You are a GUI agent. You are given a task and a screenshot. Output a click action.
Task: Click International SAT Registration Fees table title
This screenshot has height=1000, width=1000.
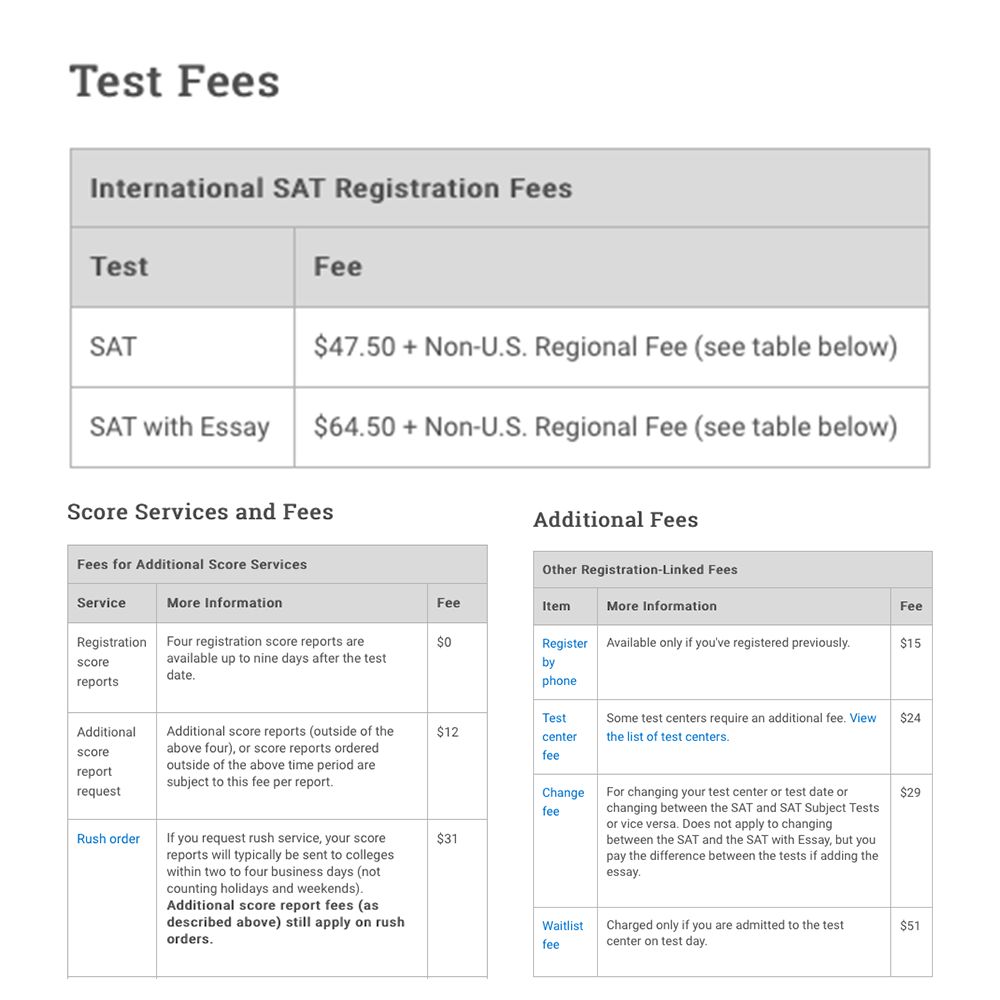(331, 188)
